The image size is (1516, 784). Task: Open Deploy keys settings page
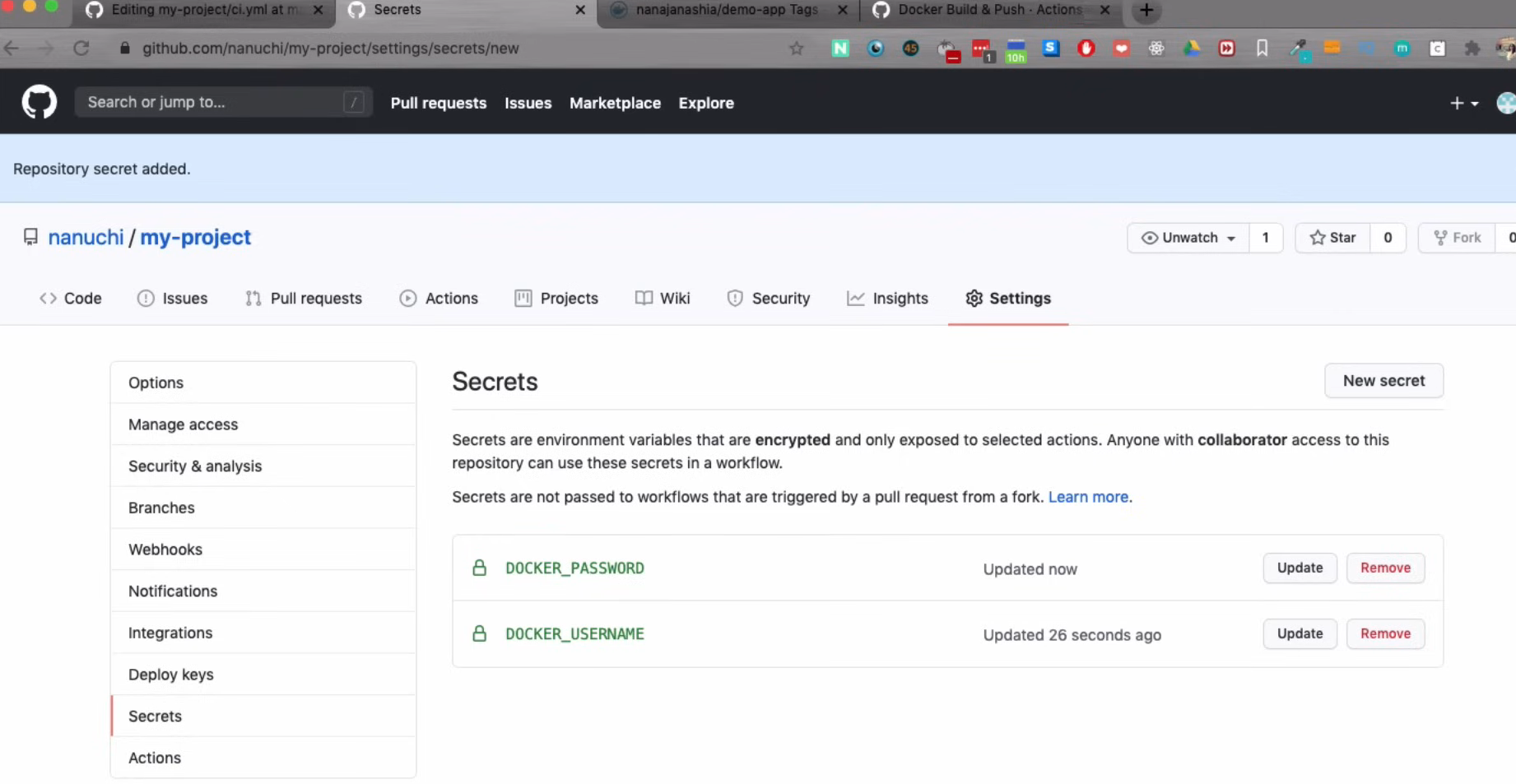coord(171,675)
